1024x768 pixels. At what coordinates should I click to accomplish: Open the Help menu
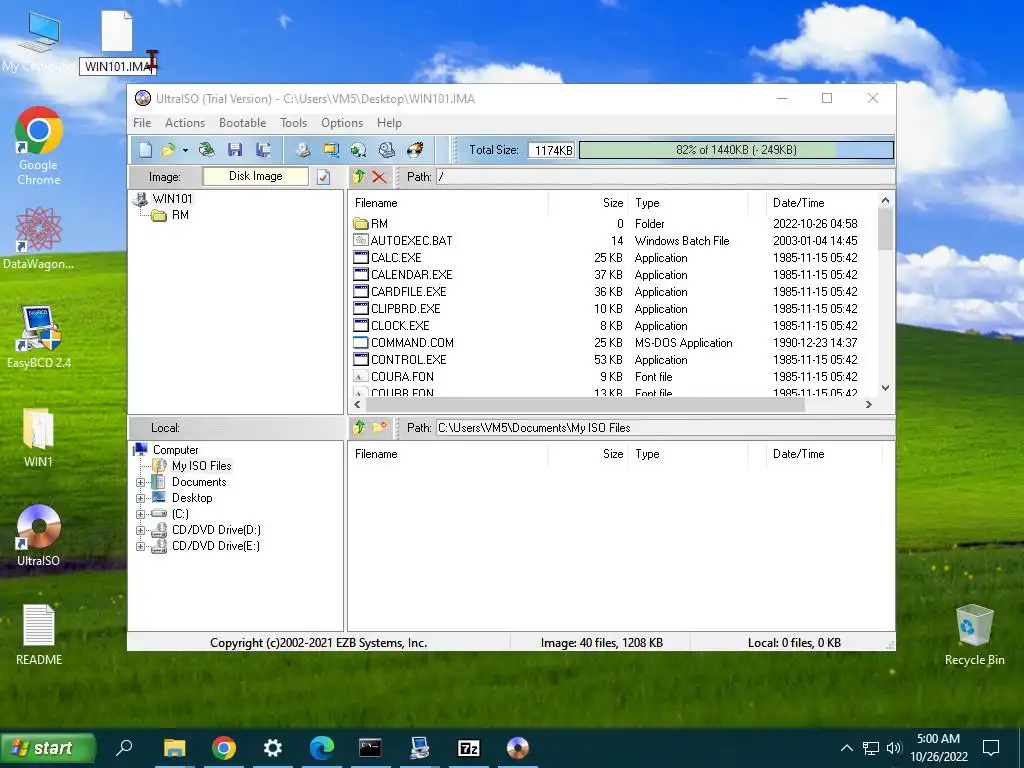(x=389, y=123)
